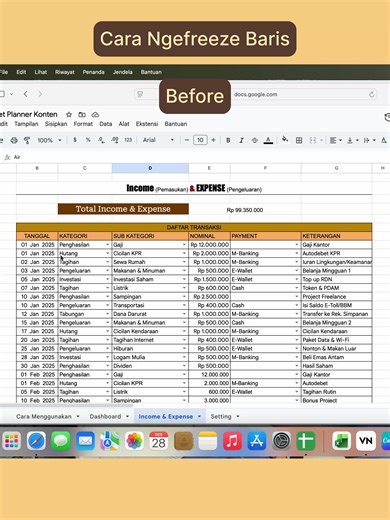
Task: Increase font size plus button
Action: [x=213, y=140]
